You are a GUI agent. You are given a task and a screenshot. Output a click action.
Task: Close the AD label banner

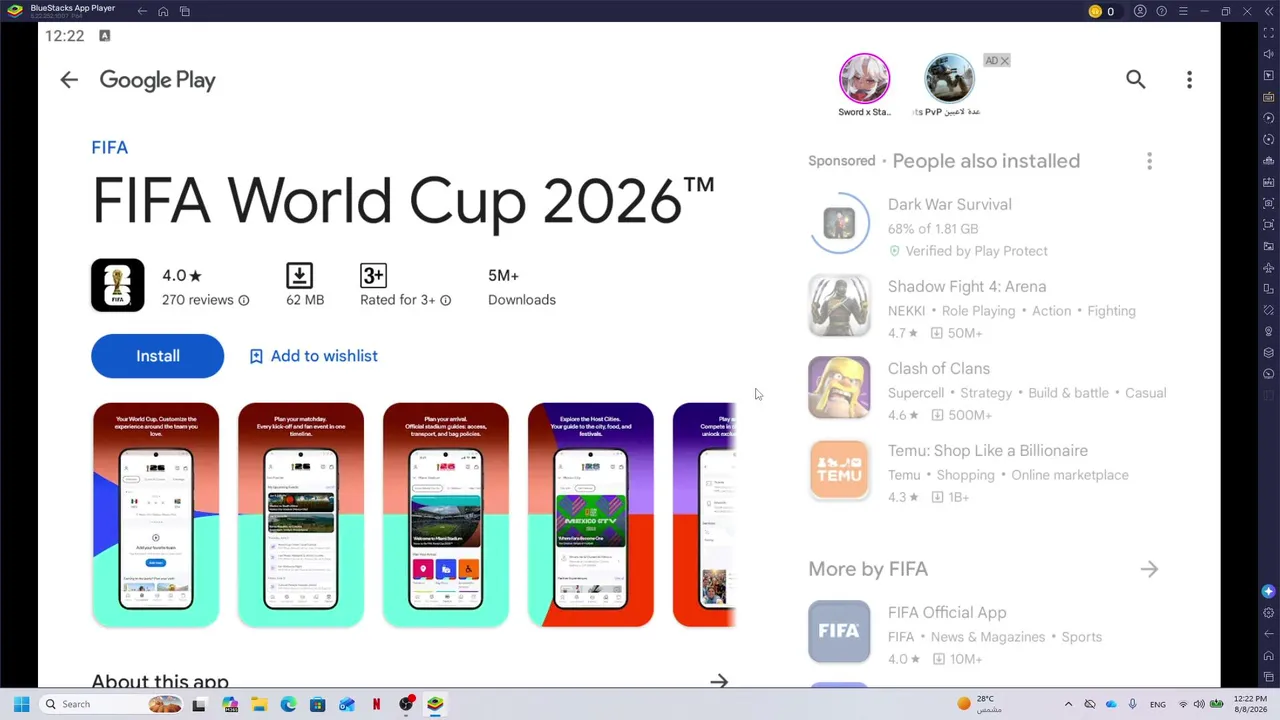point(1004,61)
